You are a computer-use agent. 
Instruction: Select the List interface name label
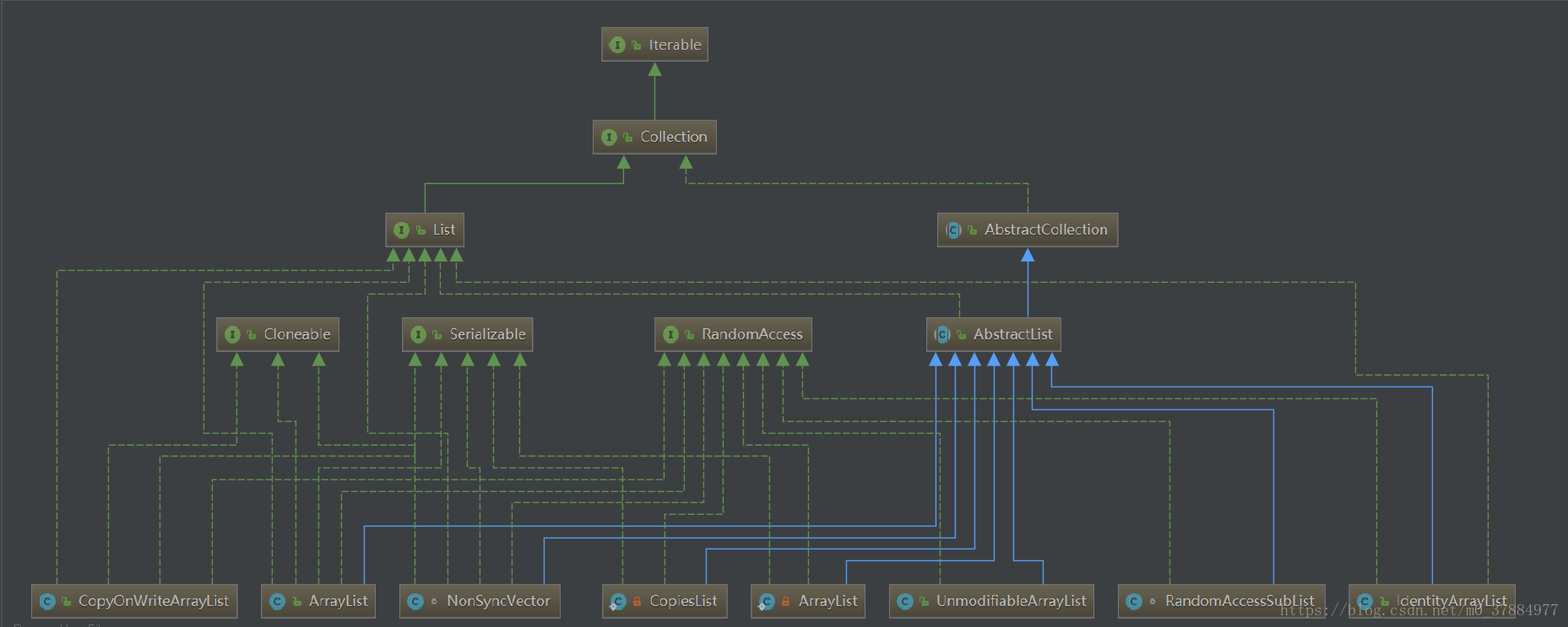pos(443,230)
